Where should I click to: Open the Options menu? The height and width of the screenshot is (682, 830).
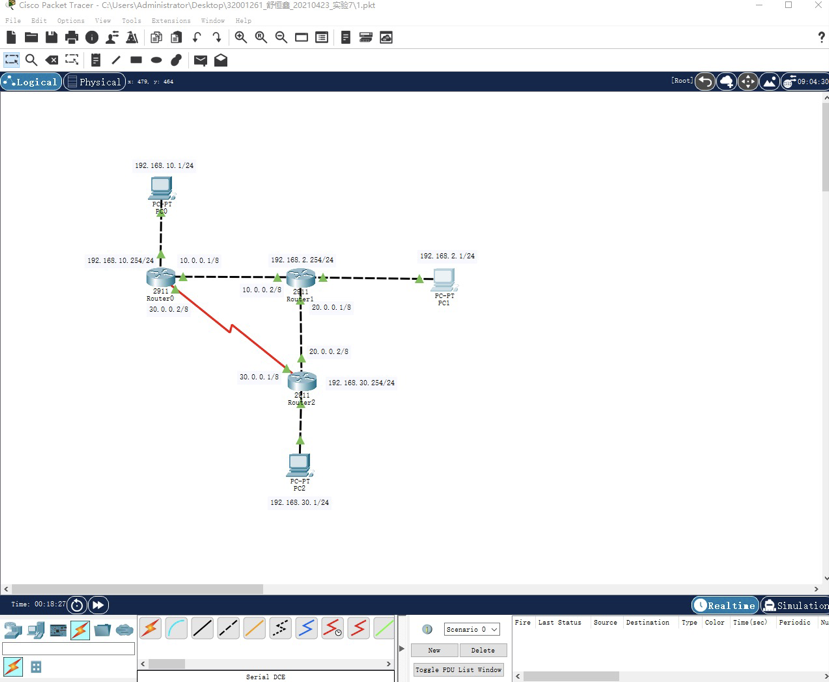tap(70, 20)
